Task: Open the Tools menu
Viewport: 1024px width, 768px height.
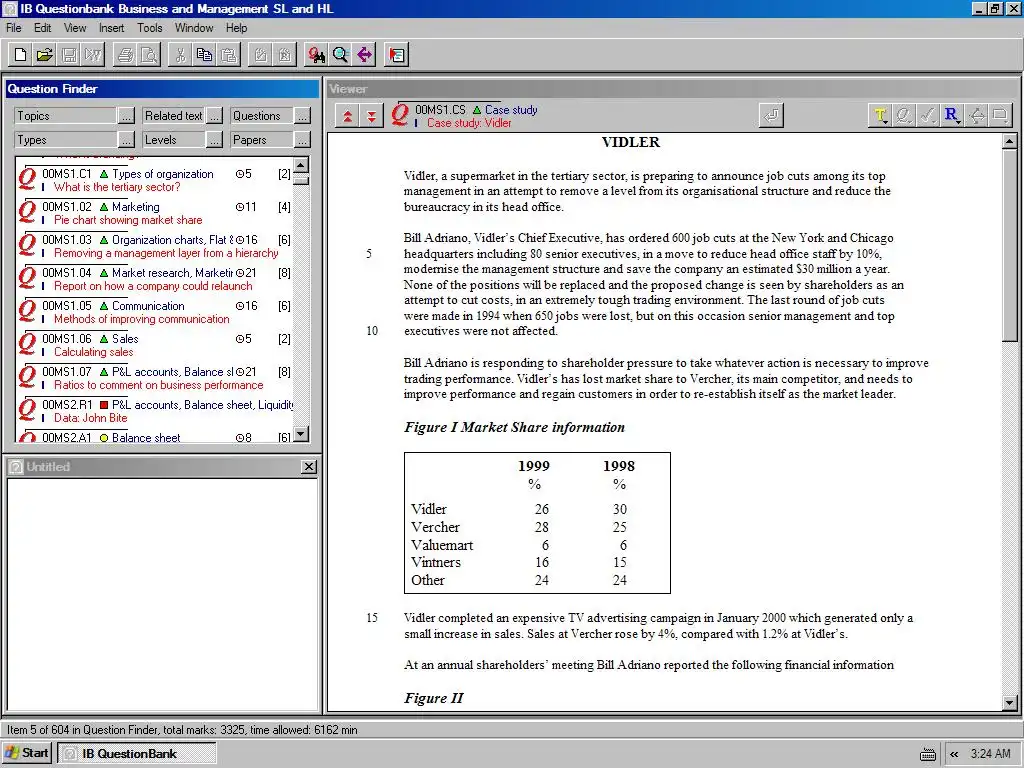Action: pos(150,28)
